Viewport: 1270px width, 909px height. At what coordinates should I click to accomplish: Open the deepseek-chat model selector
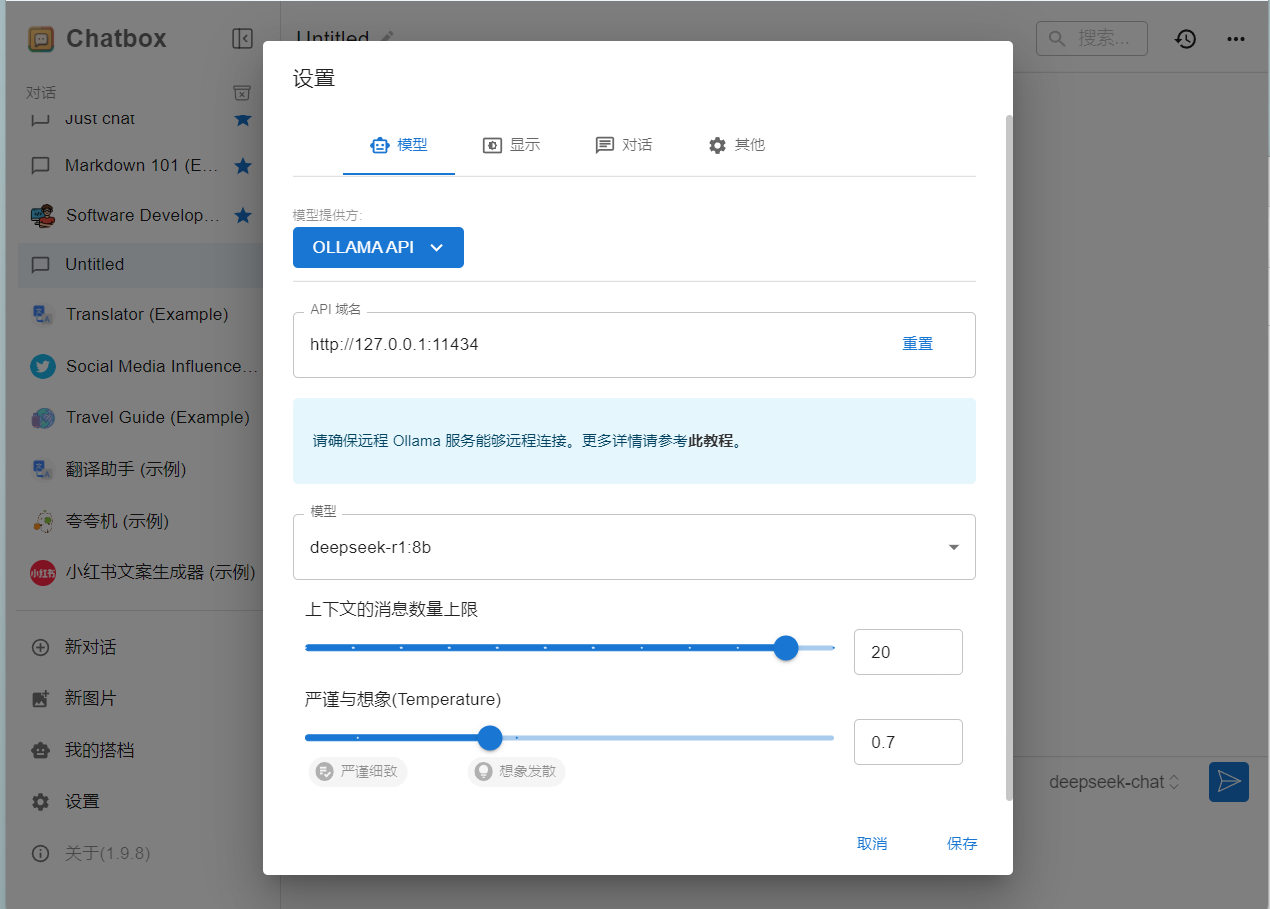point(1114,782)
